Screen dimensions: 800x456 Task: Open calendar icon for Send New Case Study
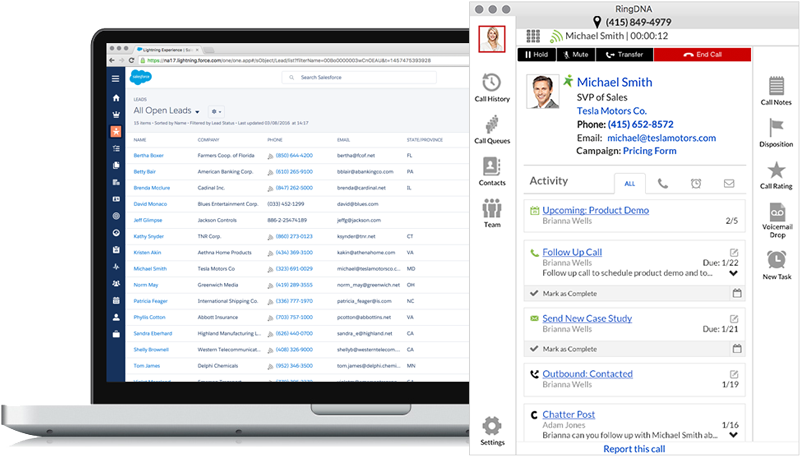pos(737,349)
